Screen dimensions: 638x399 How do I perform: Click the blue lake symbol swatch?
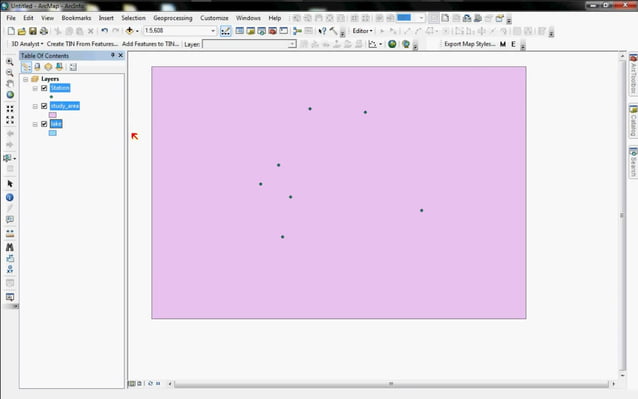tap(52, 133)
